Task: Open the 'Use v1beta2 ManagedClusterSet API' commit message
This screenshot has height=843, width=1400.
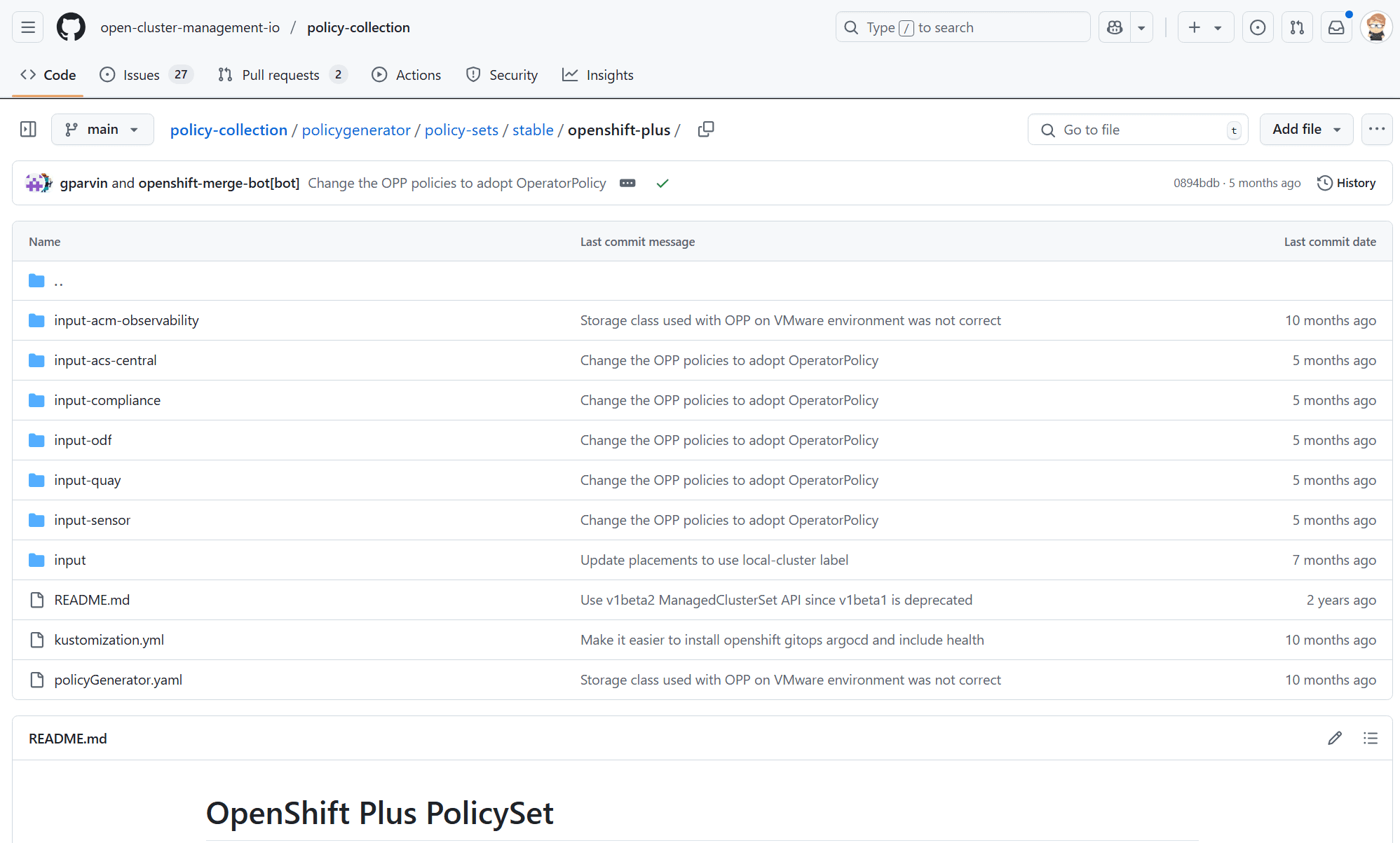Action: (776, 600)
